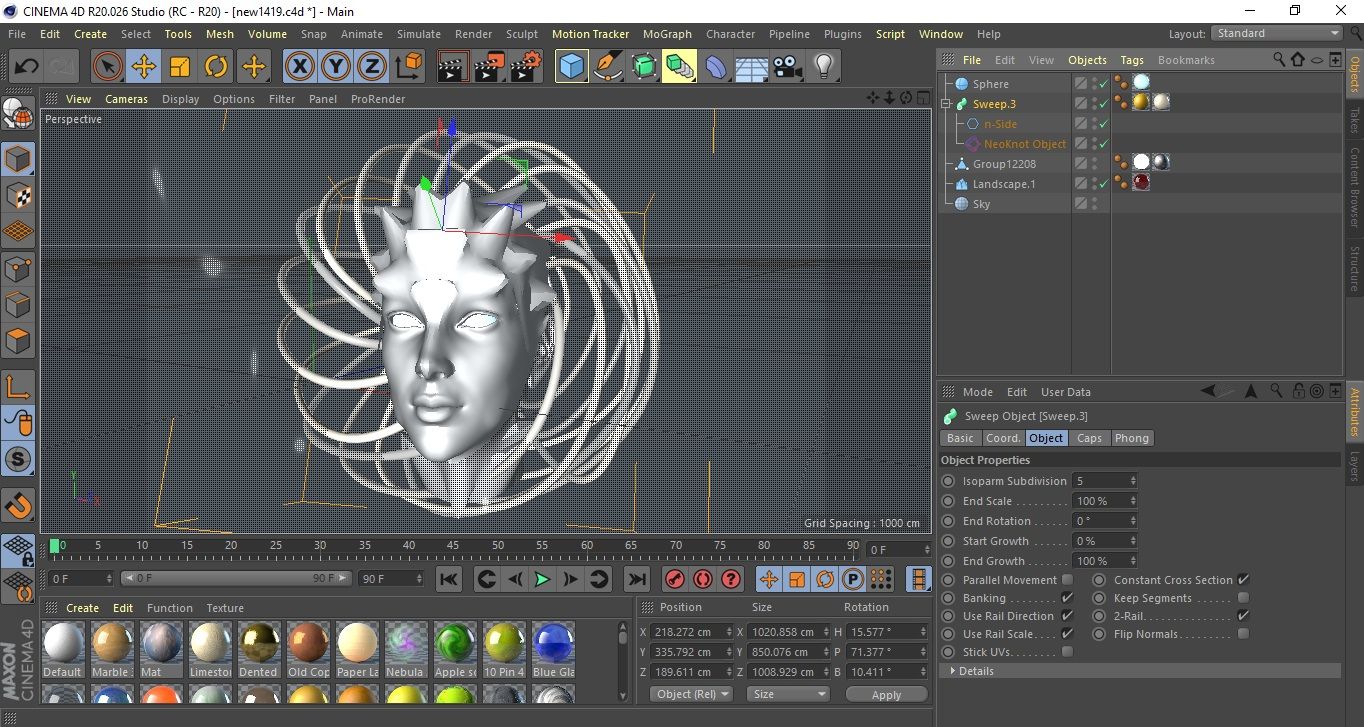This screenshot has width=1364, height=727.
Task: Add a Cube primitive object
Action: tap(571, 67)
